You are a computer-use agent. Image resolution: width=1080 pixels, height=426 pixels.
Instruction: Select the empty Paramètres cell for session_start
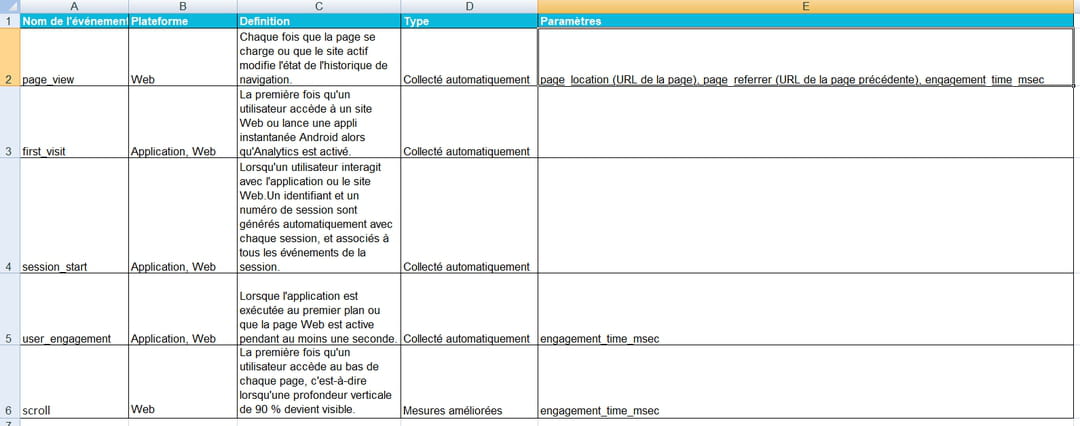(x=805, y=216)
